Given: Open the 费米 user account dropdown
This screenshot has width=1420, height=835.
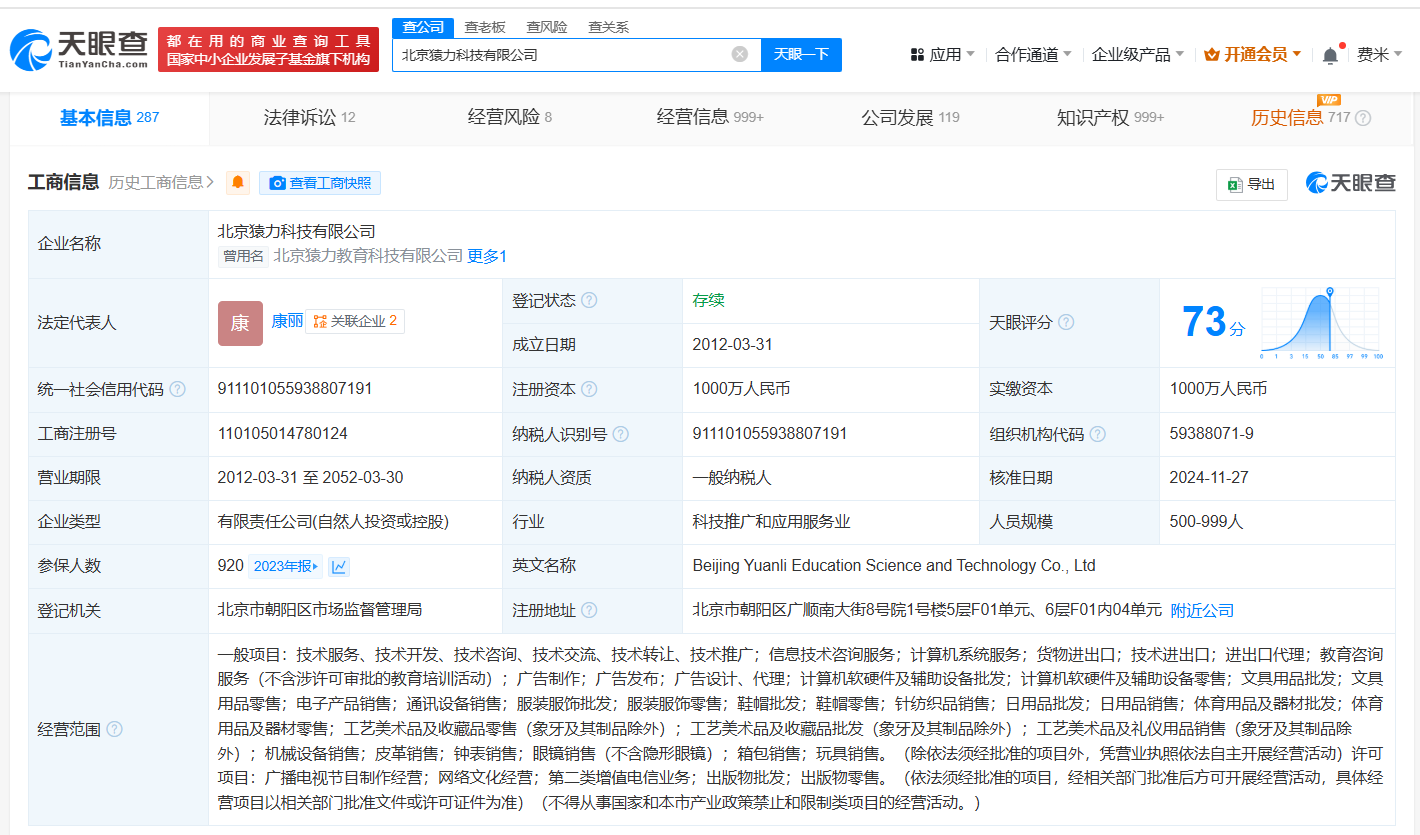Looking at the screenshot, I should coord(1380,55).
